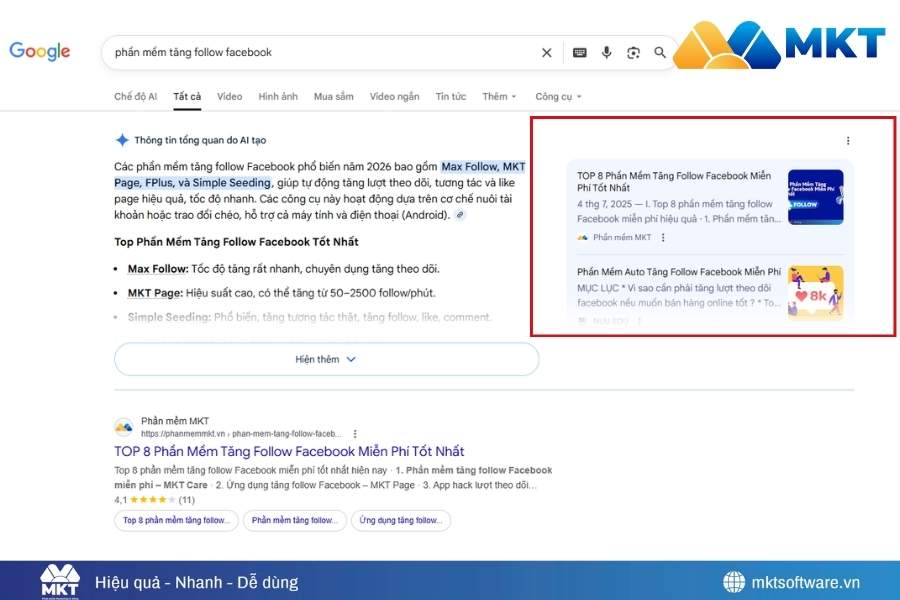Open the TOP 8 Phần Mềm result link
Screen dimensions: 900x600
pyautogui.click(x=289, y=452)
